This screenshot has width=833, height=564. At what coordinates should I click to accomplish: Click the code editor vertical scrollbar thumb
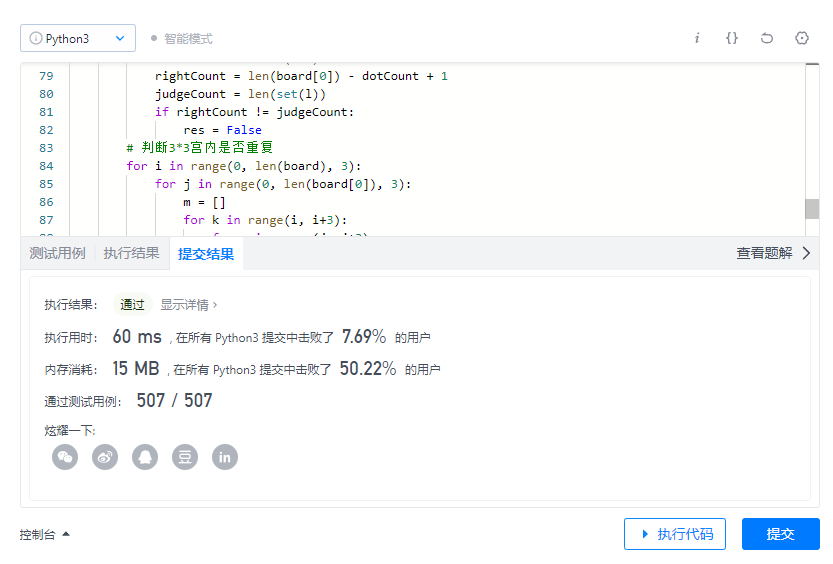(x=812, y=209)
